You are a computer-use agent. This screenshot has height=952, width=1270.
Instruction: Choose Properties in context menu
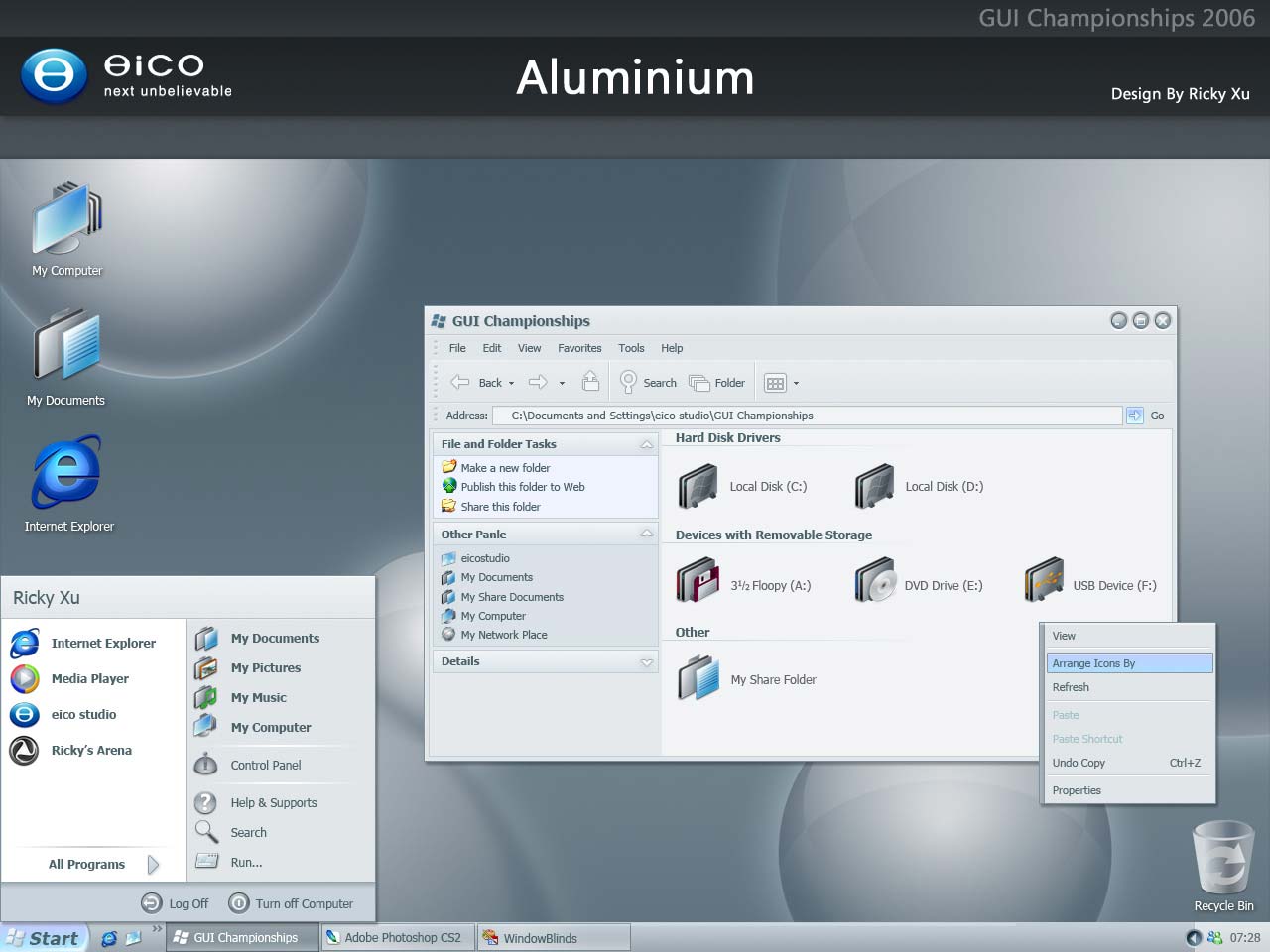(x=1130, y=790)
